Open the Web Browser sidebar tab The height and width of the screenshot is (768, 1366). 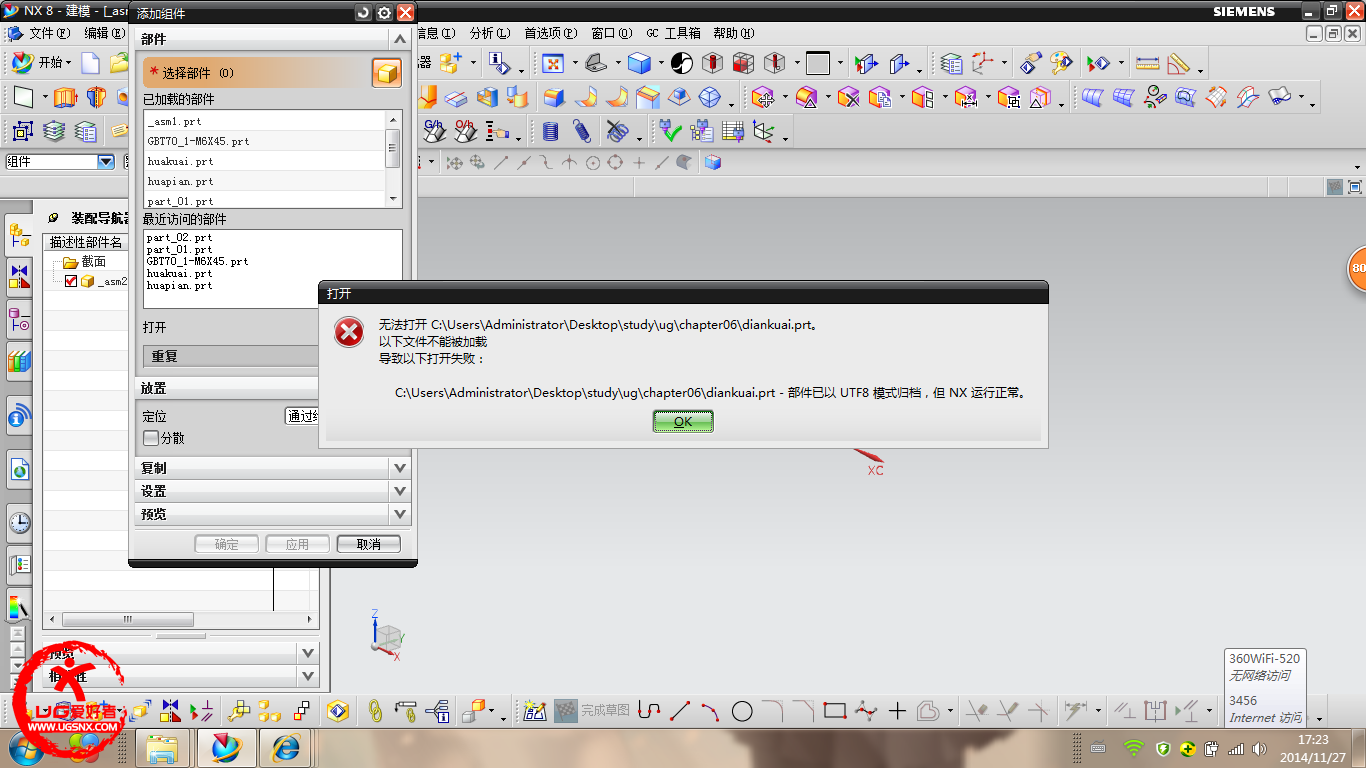pyautogui.click(x=19, y=468)
